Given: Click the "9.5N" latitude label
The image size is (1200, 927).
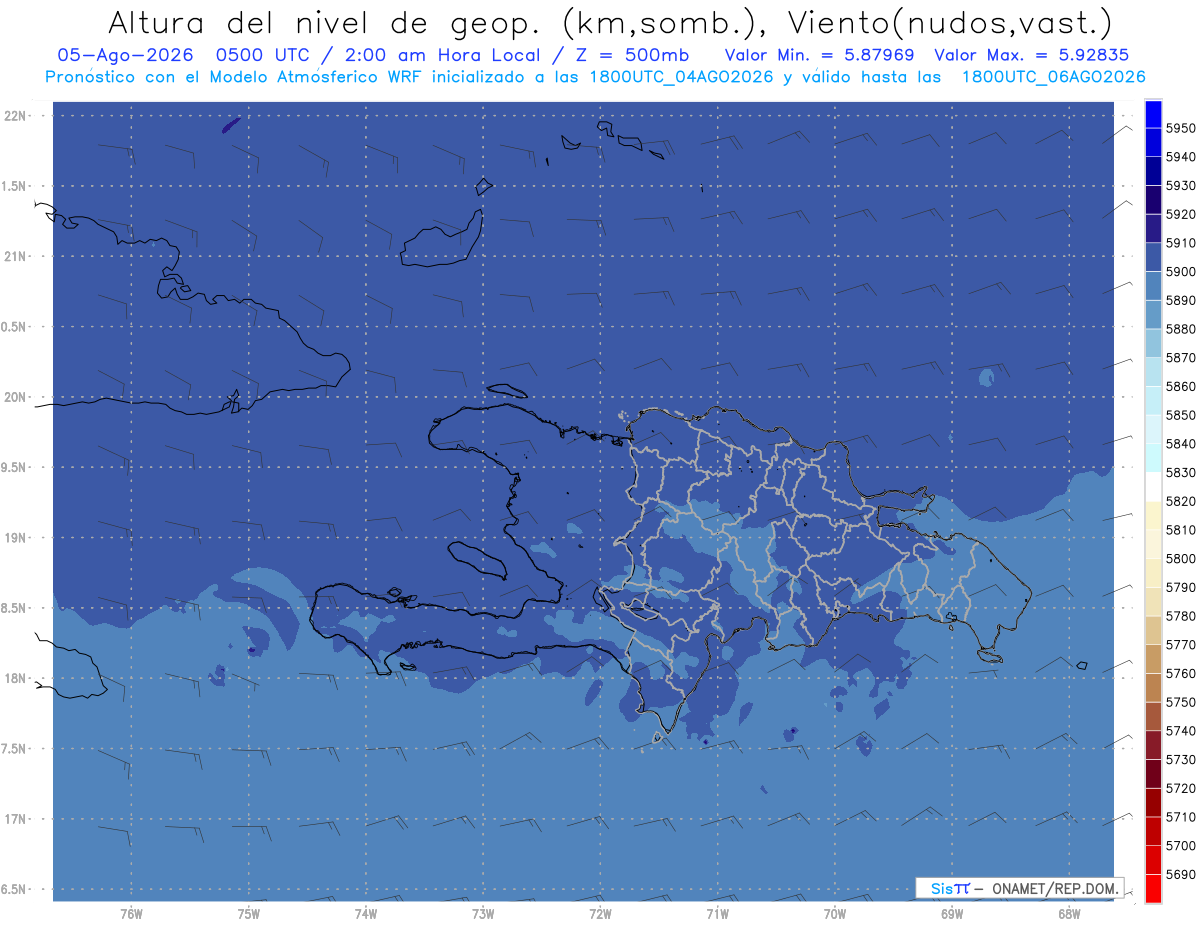Looking at the screenshot, I should click(x=14, y=468).
